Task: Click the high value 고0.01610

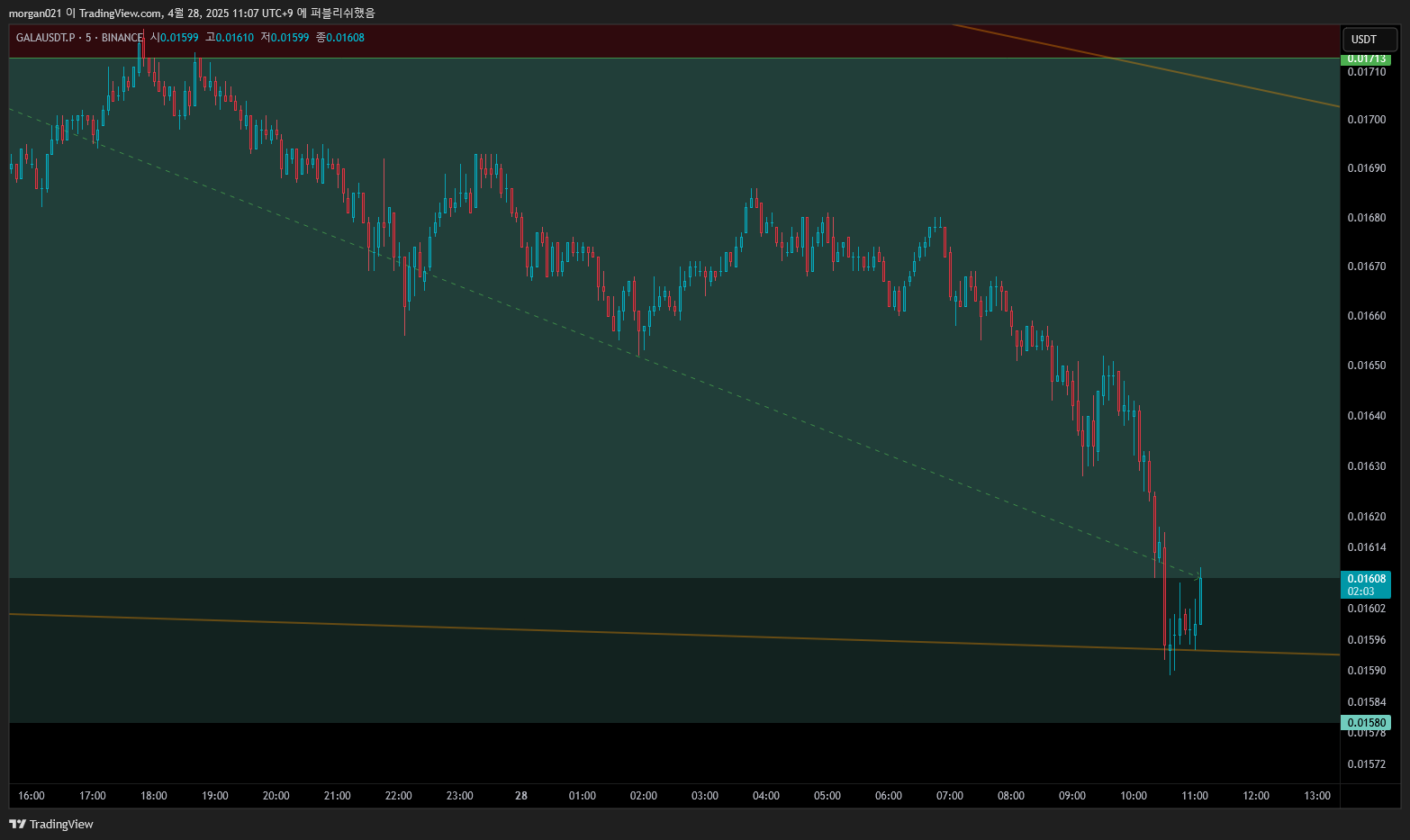Action: coord(230,38)
